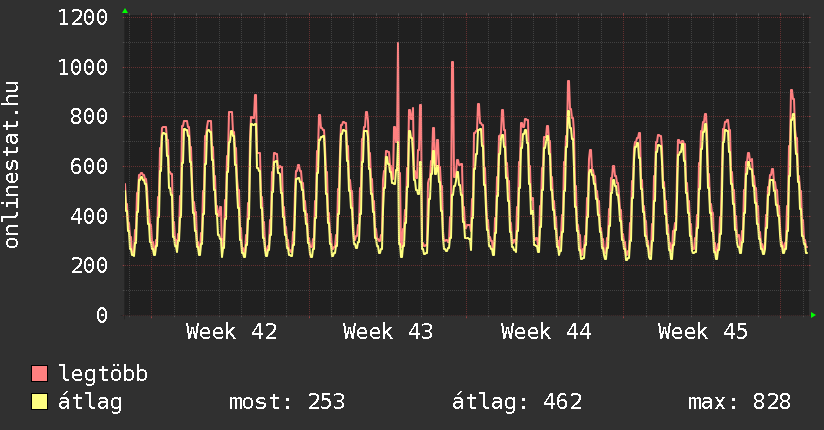
Task: Click the green arrow at x-axis right end
Action: (x=813, y=315)
